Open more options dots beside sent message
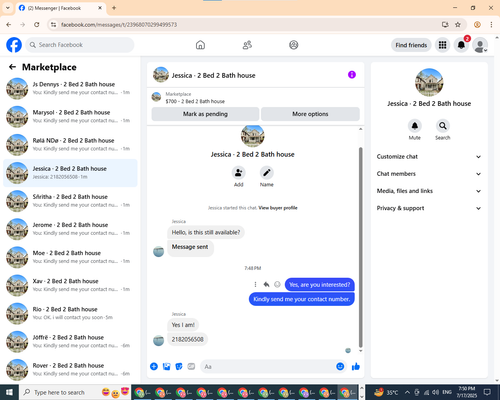This screenshot has height=400, width=500. tap(255, 284)
